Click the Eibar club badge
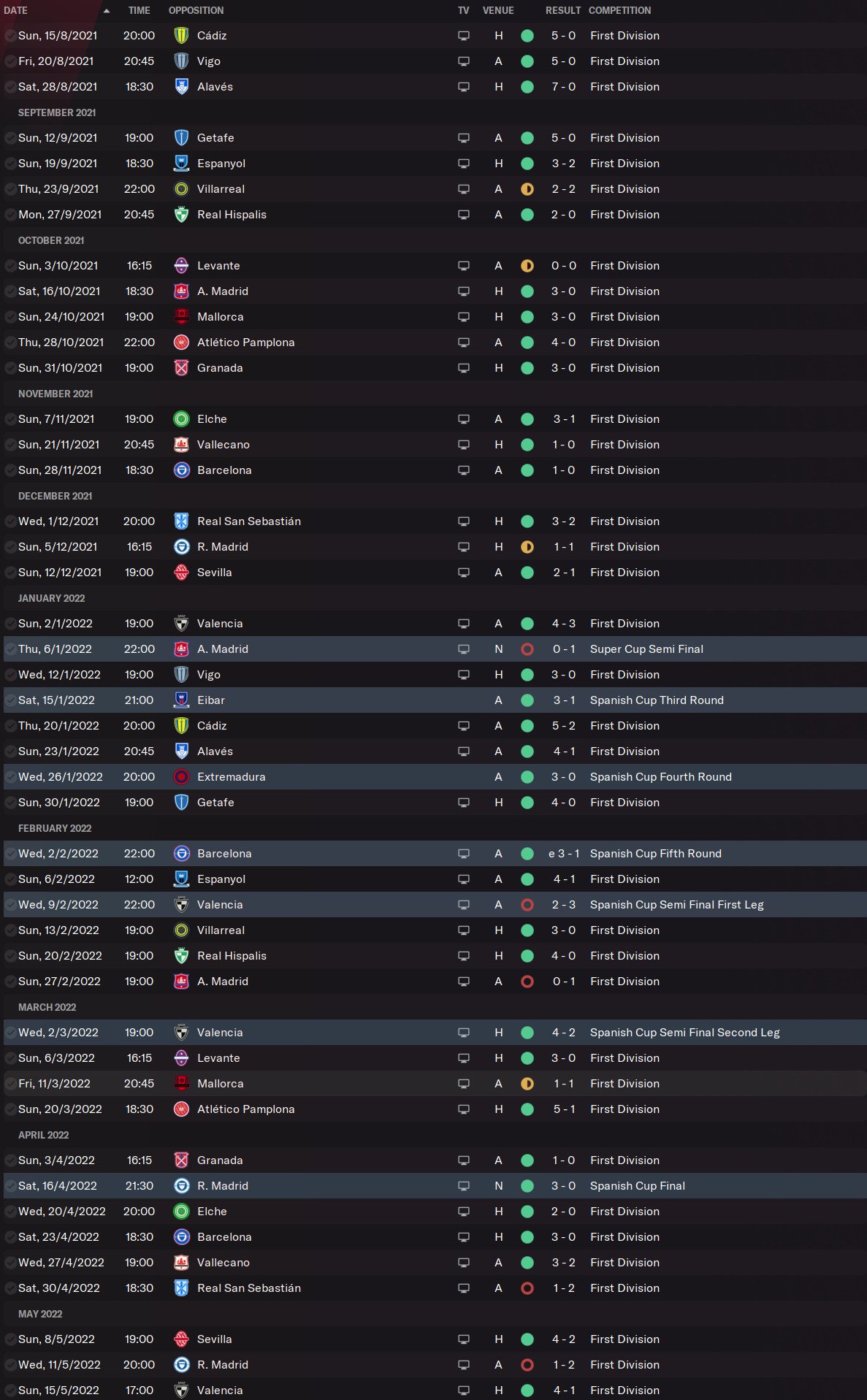Viewport: 867px width, 1400px height. click(181, 700)
